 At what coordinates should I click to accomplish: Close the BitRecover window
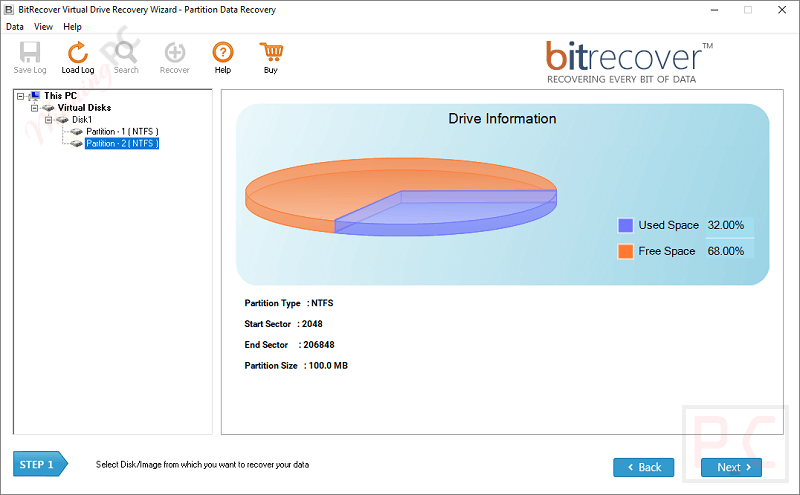[x=782, y=10]
